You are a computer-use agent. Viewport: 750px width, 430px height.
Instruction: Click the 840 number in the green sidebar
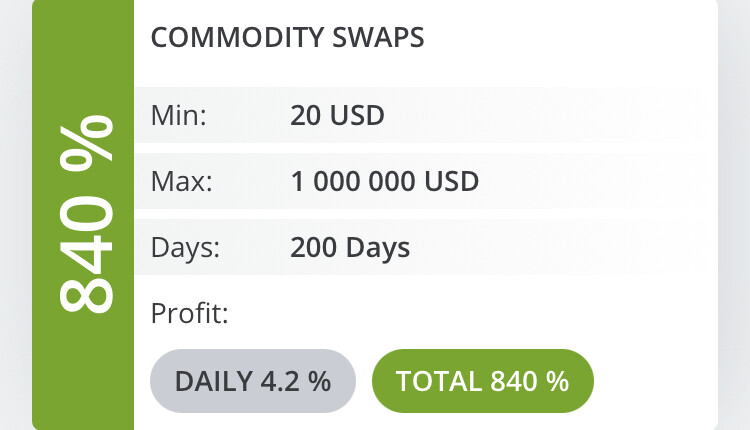point(87,254)
